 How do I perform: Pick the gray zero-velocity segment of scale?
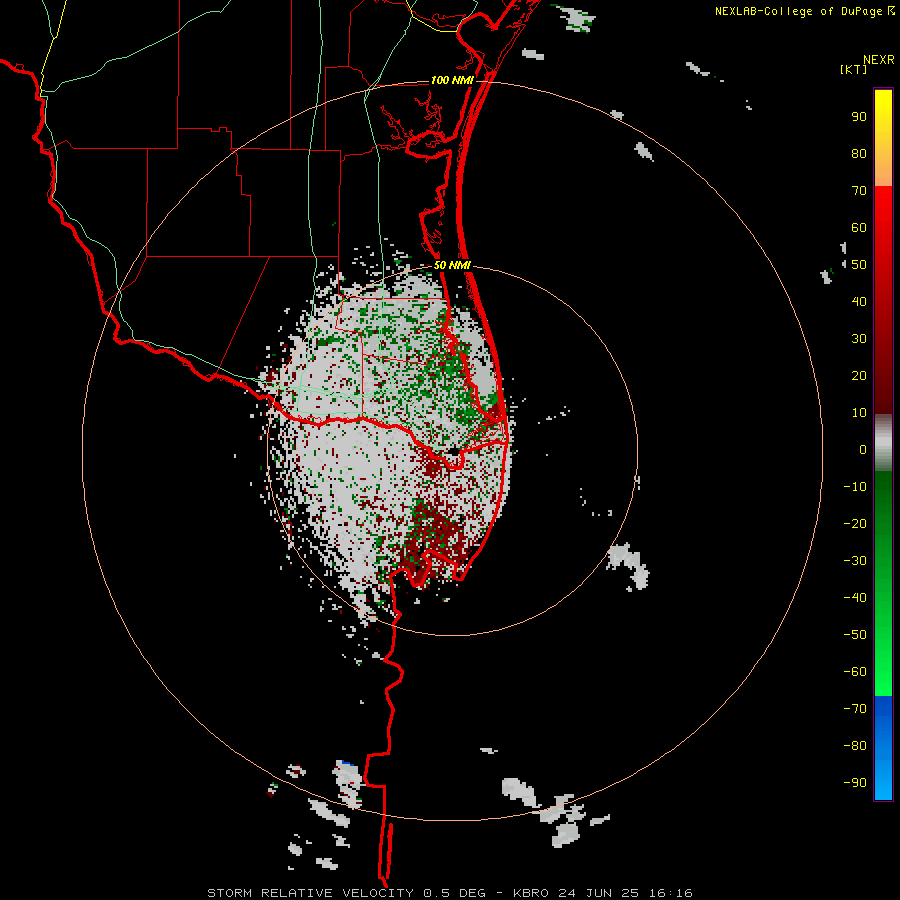coord(883,443)
